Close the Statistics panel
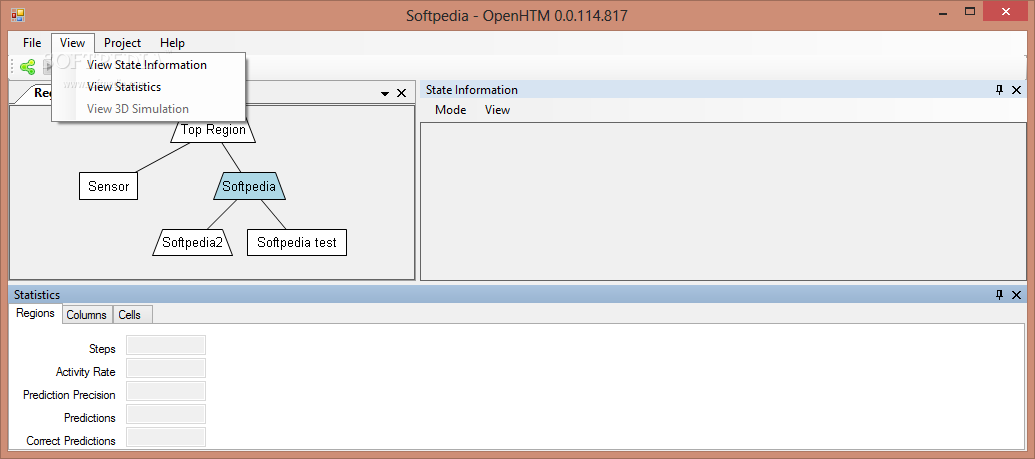 tap(1017, 295)
